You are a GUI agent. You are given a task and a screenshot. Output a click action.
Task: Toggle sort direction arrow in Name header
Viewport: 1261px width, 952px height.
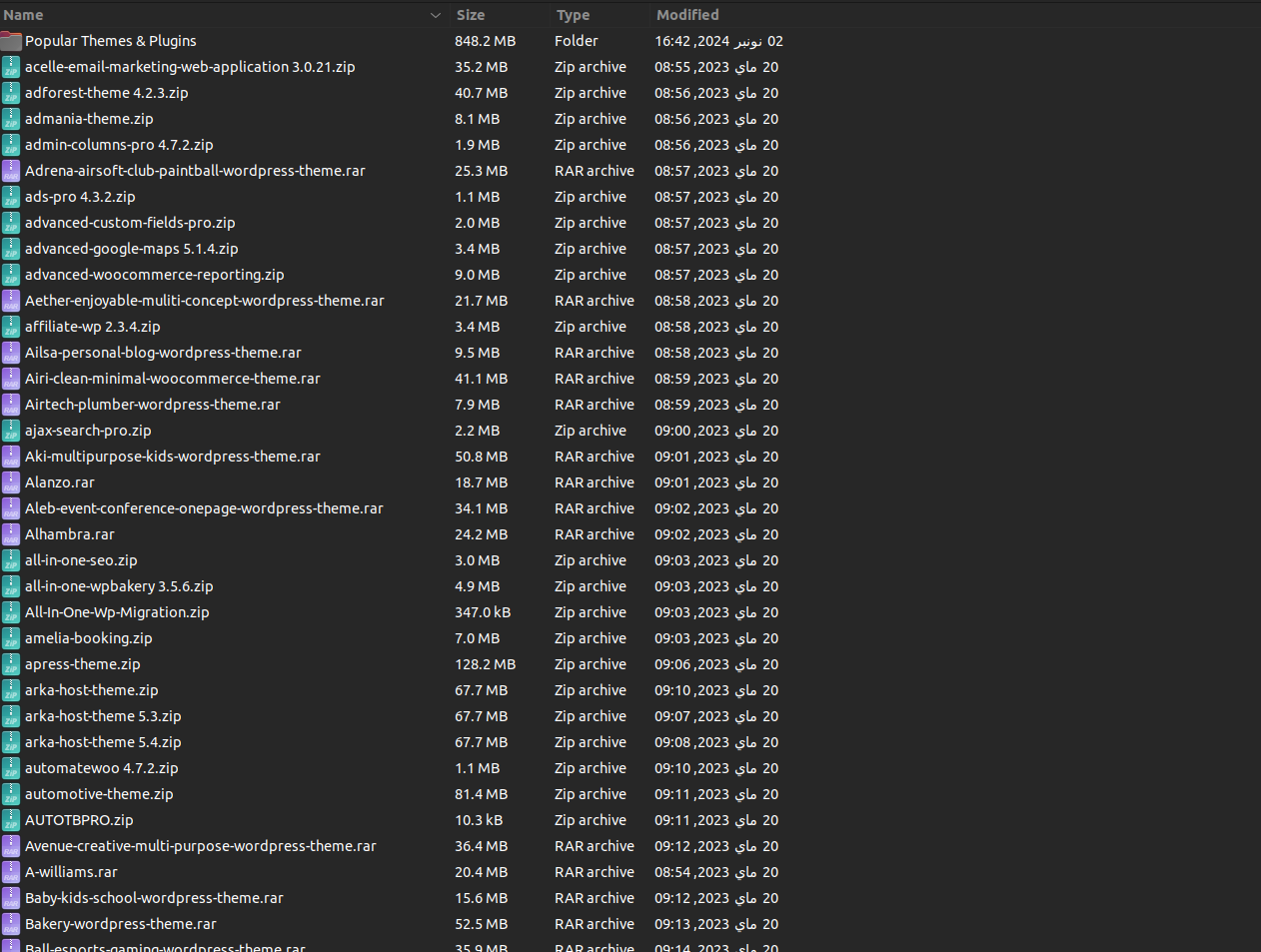[x=435, y=15]
